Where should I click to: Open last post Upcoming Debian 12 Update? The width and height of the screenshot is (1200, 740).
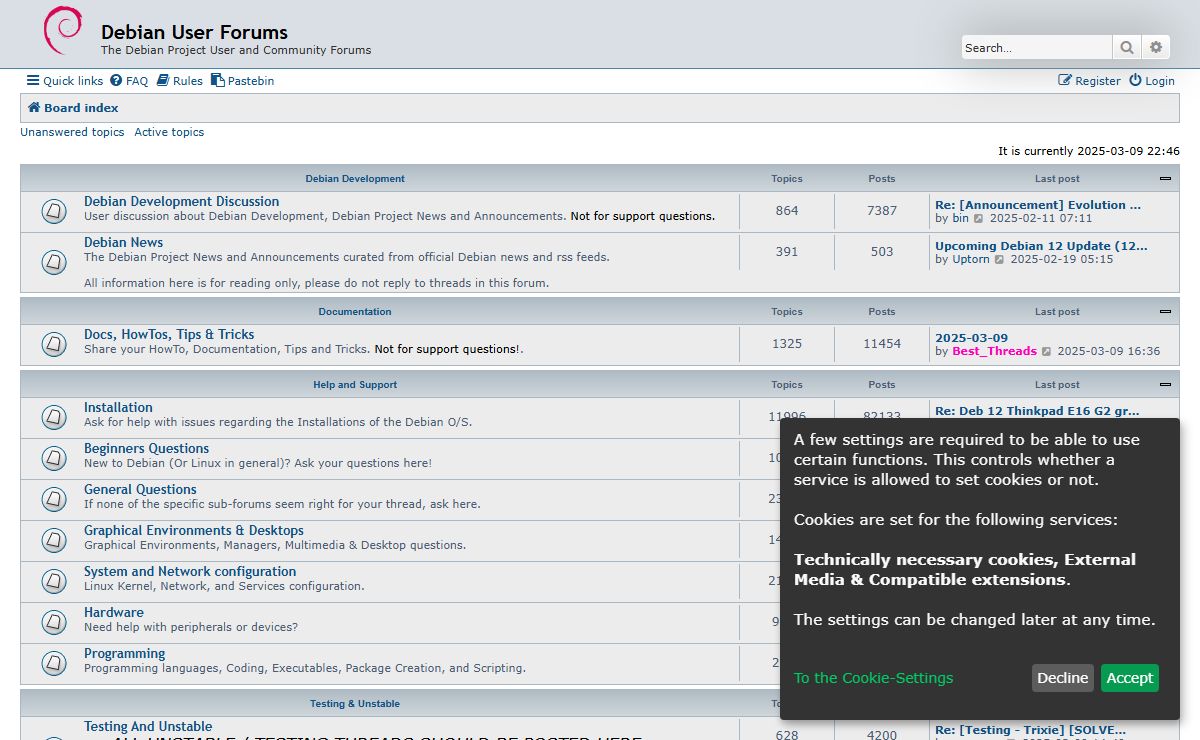[1041, 246]
